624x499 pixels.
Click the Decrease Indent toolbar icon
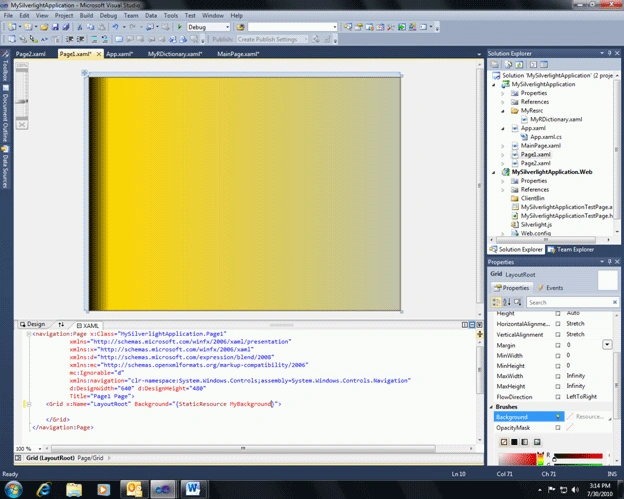click(x=70, y=39)
